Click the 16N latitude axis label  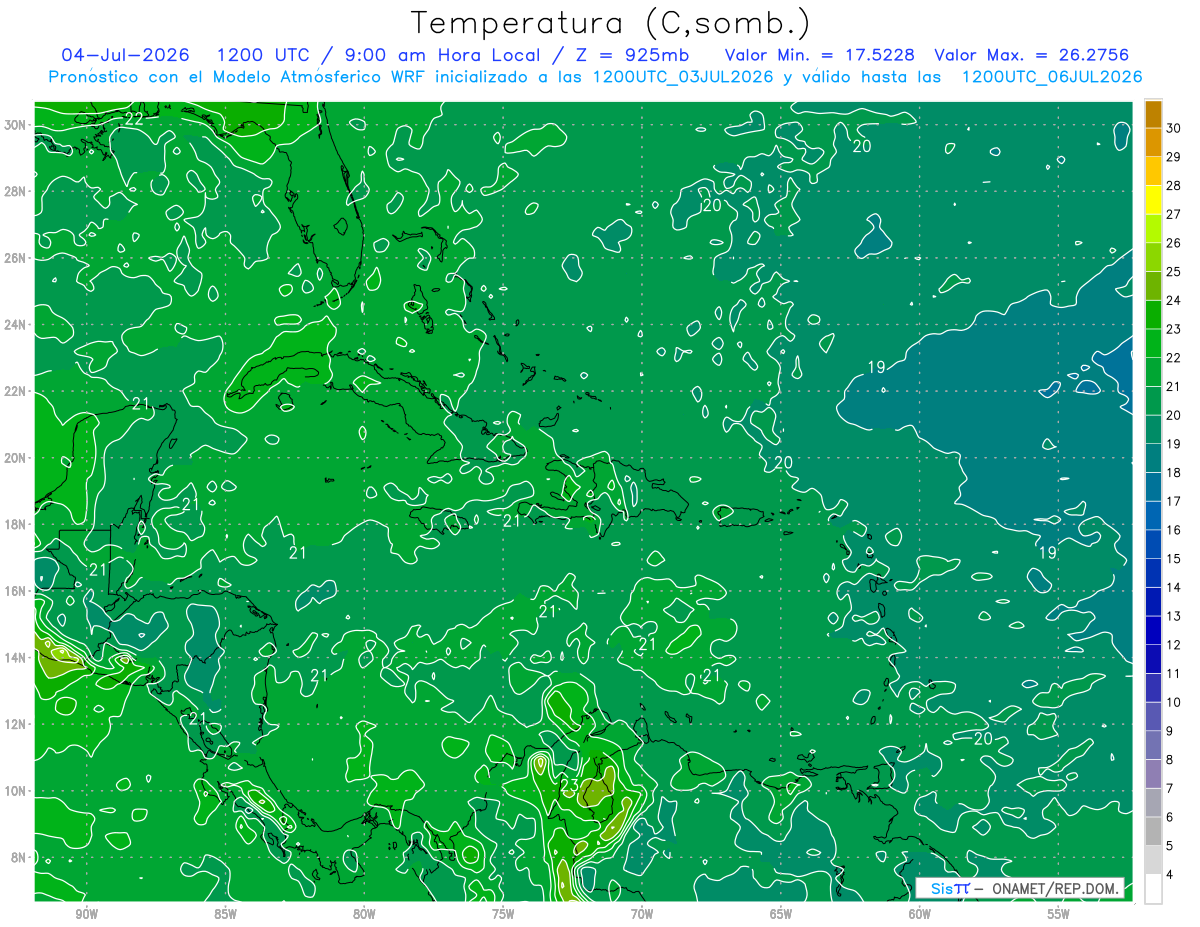point(17,591)
